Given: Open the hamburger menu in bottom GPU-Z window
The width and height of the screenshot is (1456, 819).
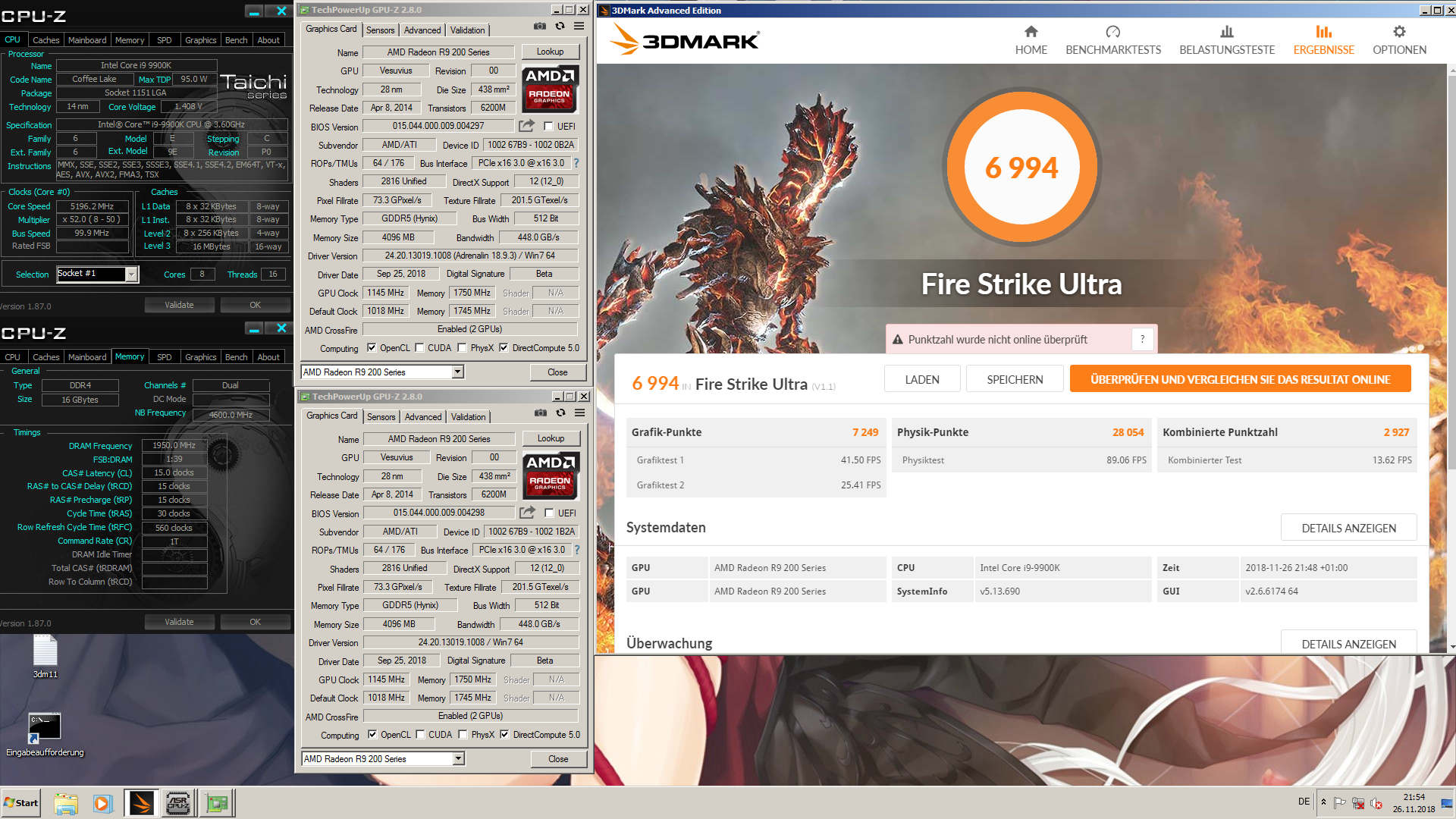Looking at the screenshot, I should tap(579, 413).
